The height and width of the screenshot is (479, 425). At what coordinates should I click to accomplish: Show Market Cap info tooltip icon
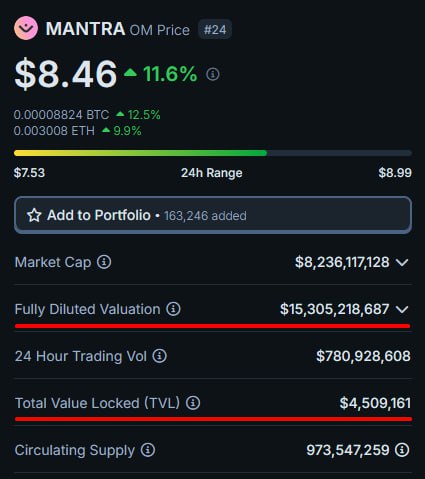(x=104, y=262)
